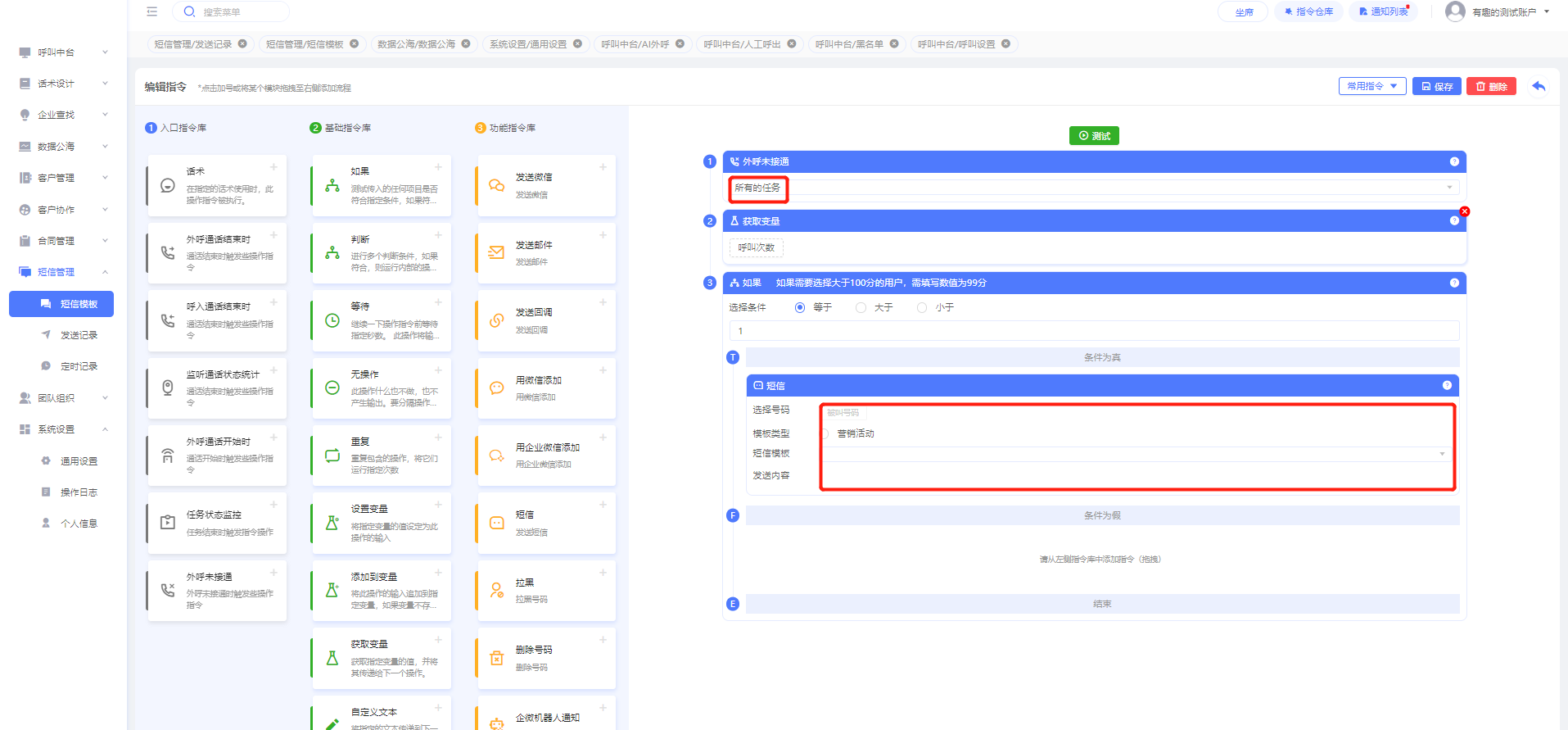Open 发送记录 in the sidebar
The image size is (1568, 730).
79,335
